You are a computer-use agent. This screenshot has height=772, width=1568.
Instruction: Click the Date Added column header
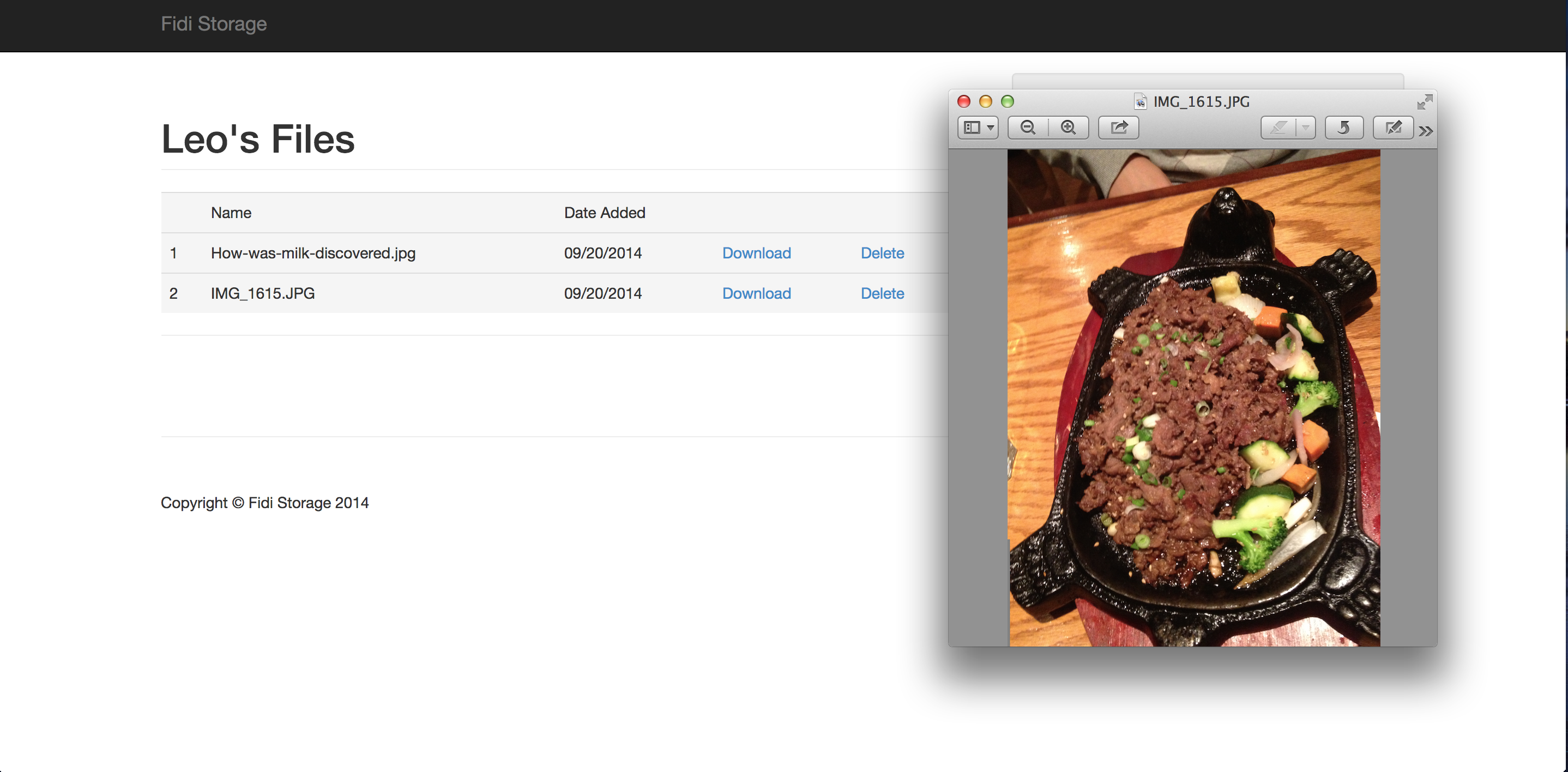click(605, 213)
